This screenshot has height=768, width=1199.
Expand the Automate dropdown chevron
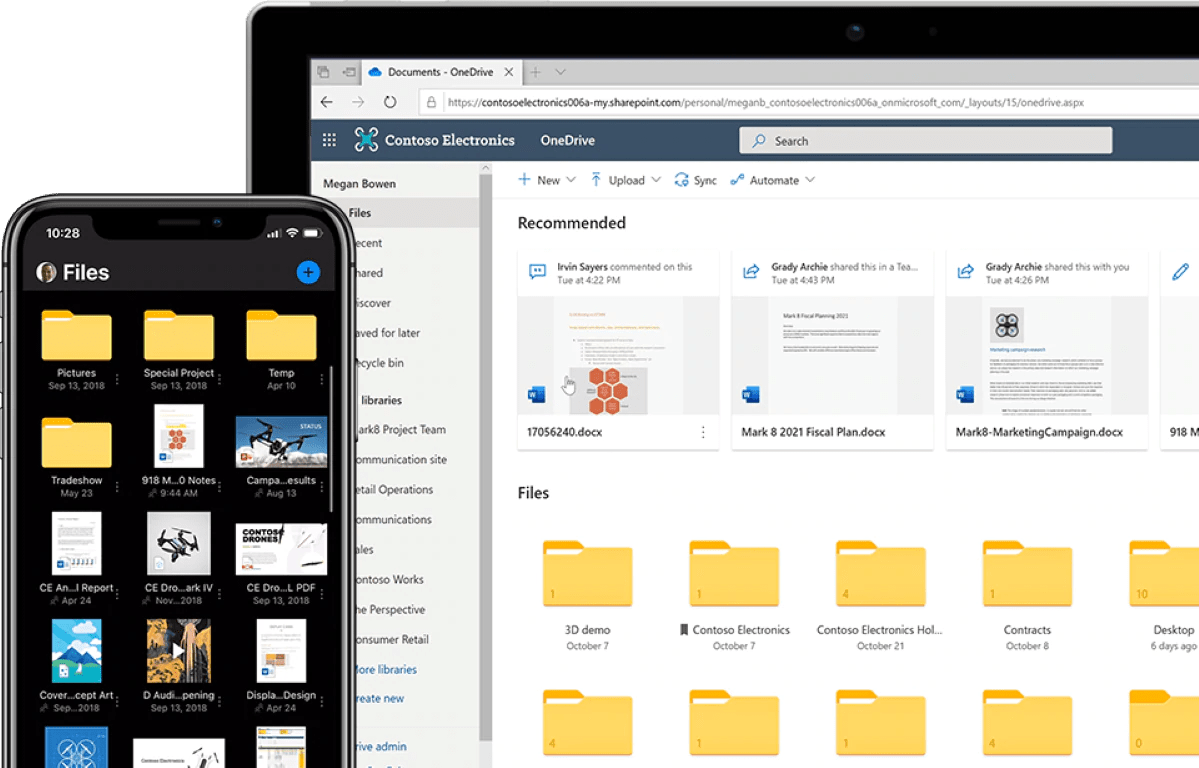(x=811, y=180)
